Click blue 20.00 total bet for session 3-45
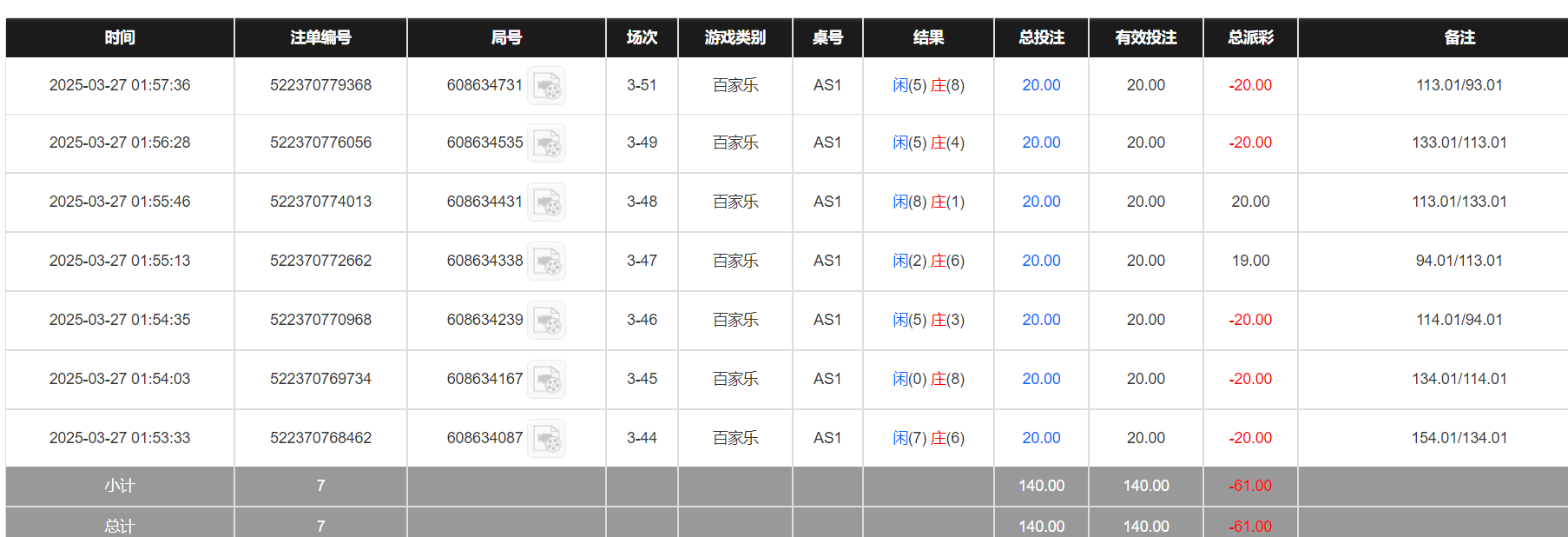Screen dimensions: 1568x537 point(1041,379)
